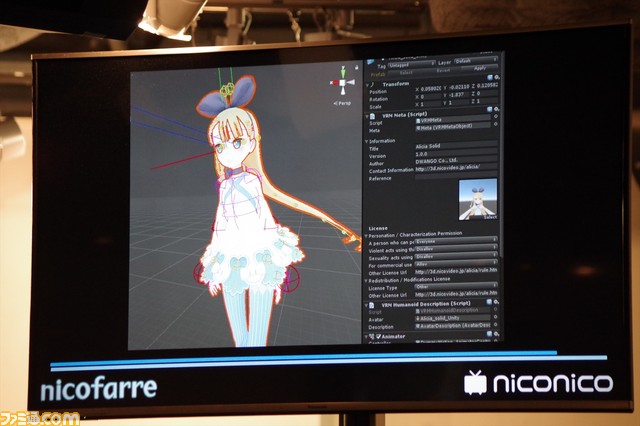This screenshot has width=640, height=426.
Task: Click the Title field 'Alicia Solid'
Action: [x=456, y=145]
